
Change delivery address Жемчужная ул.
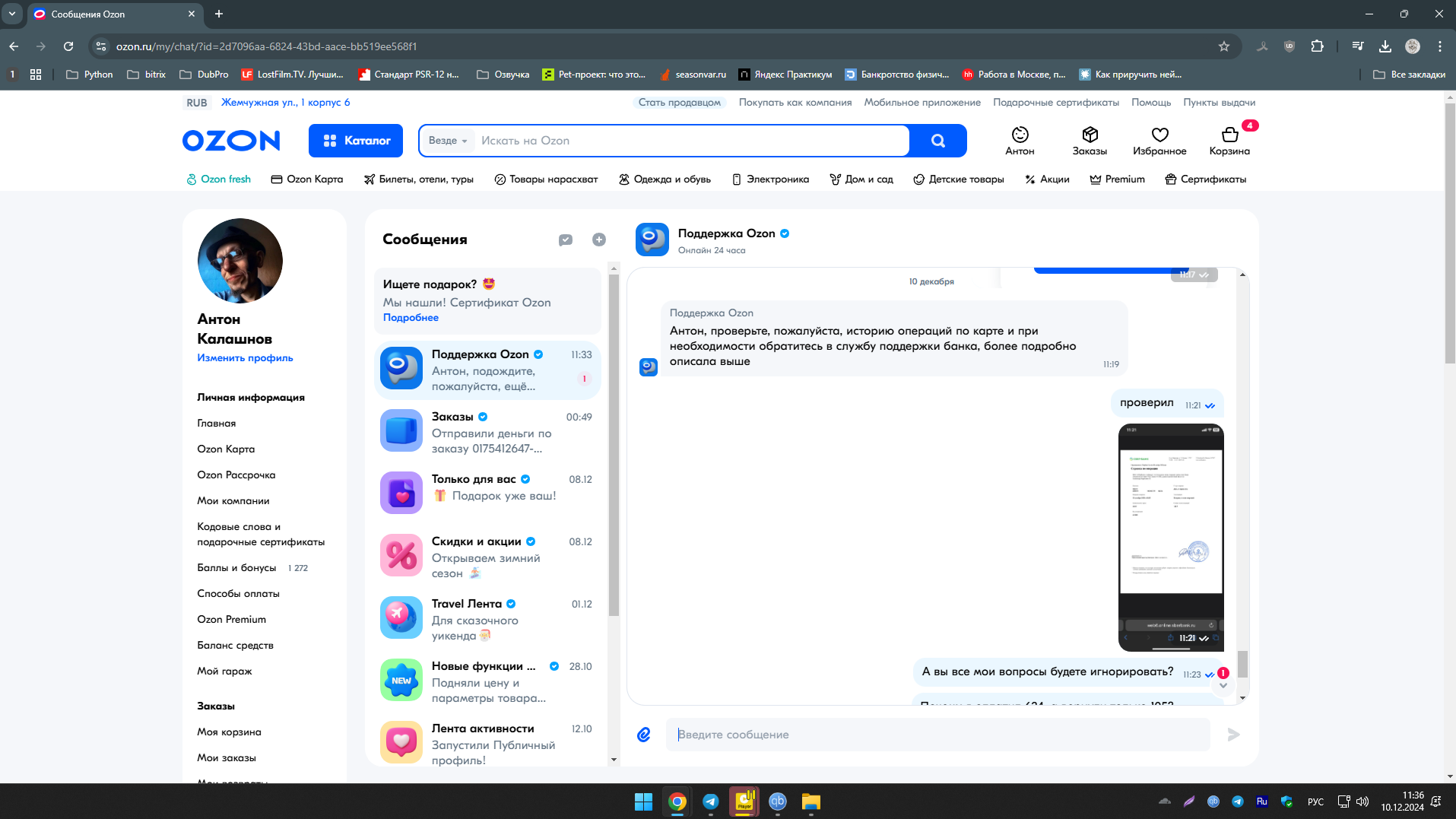[285, 103]
